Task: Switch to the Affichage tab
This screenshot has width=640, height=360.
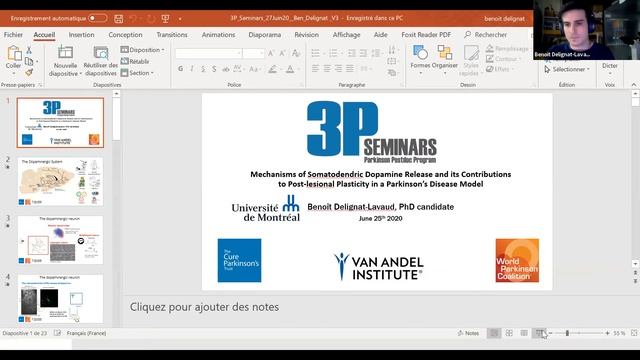Action: (x=347, y=35)
